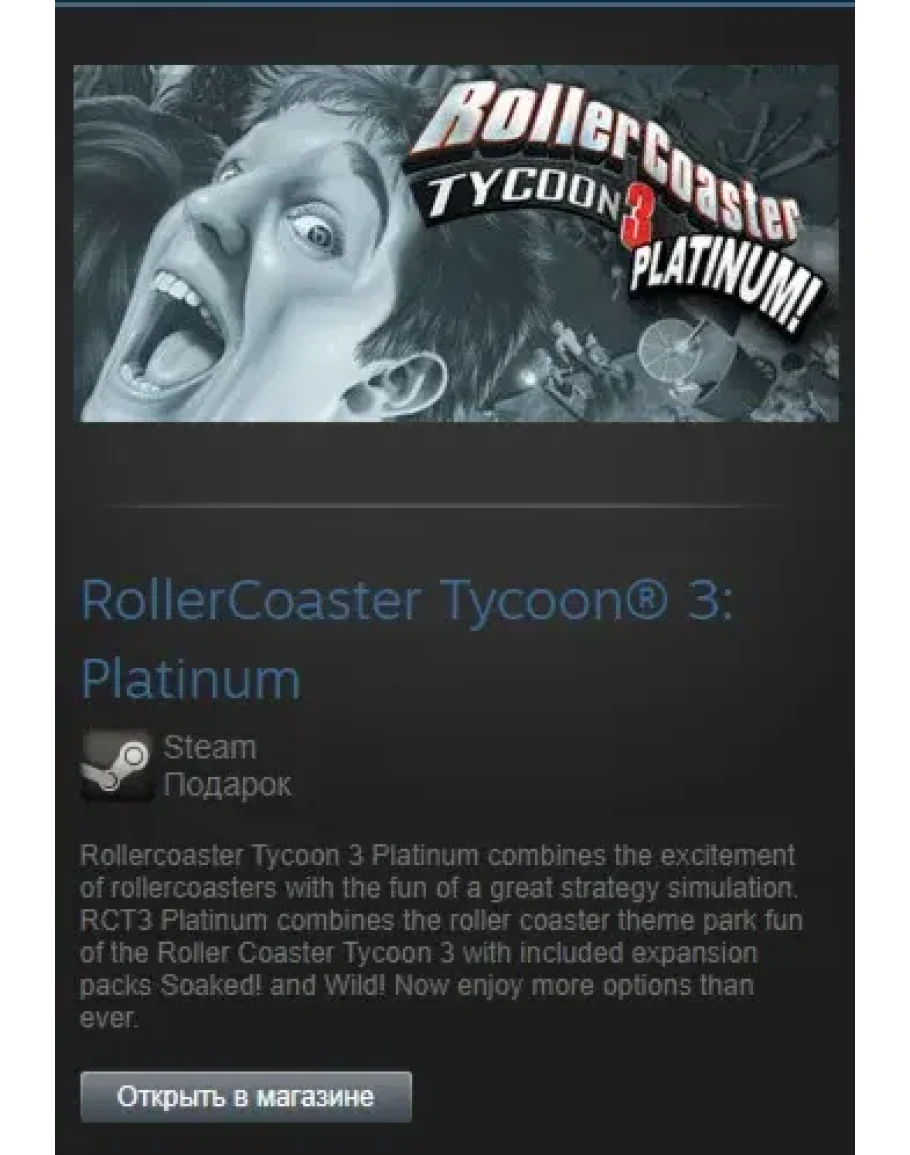Image resolution: width=910 pixels, height=1155 pixels.
Task: Open the game with Открыть в магазине button
Action: coord(245,1097)
